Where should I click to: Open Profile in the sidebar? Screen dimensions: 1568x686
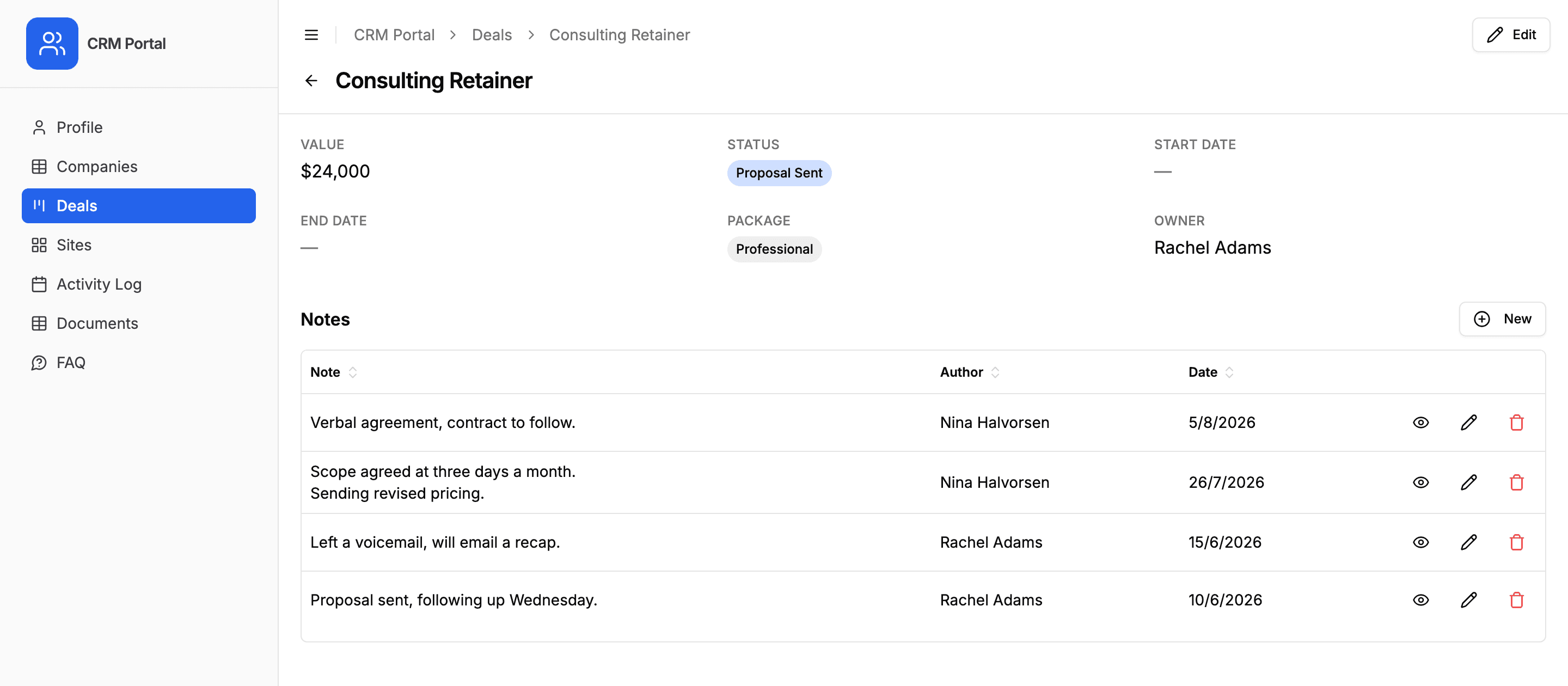pyautogui.click(x=139, y=127)
